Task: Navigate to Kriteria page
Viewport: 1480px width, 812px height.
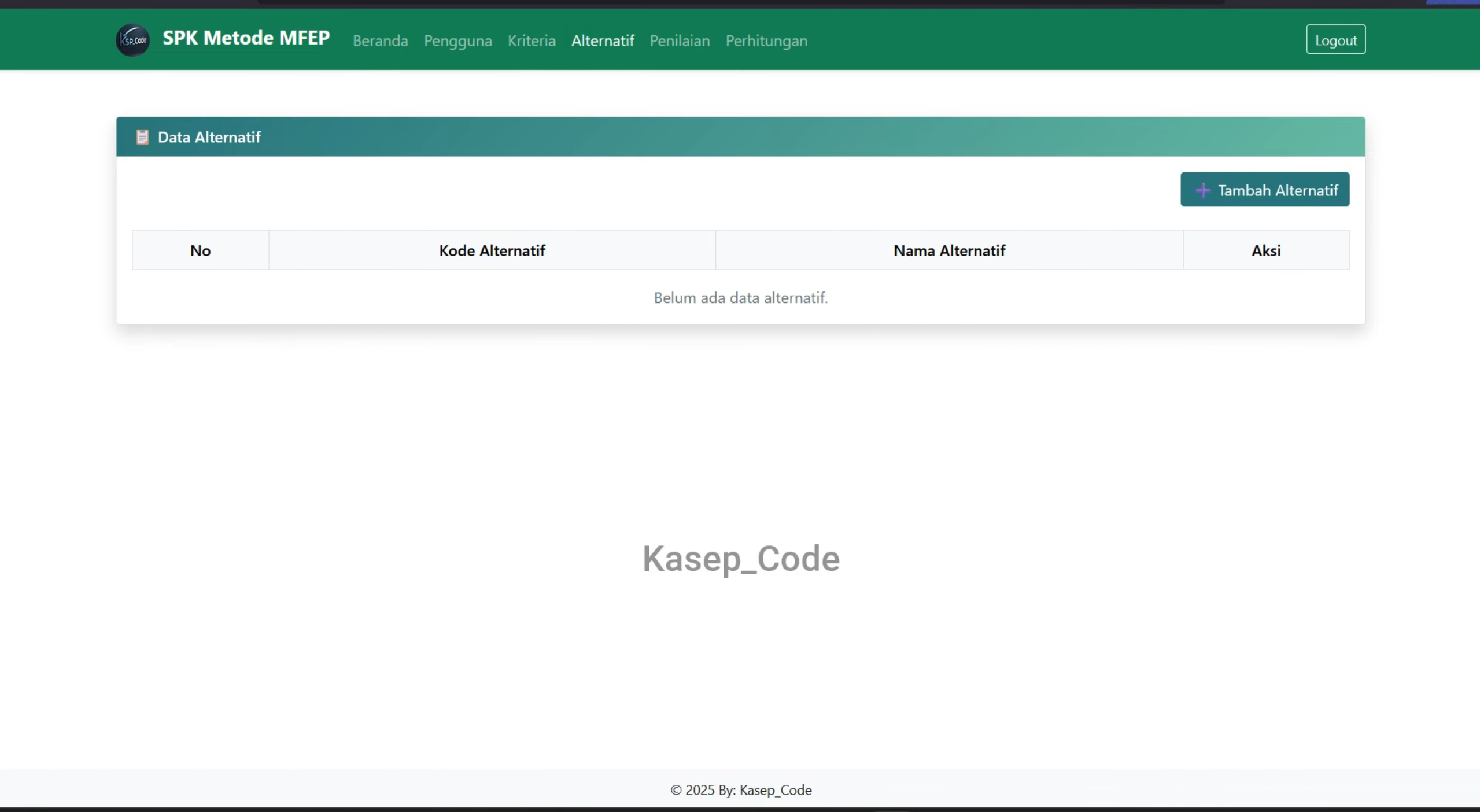Action: 532,40
